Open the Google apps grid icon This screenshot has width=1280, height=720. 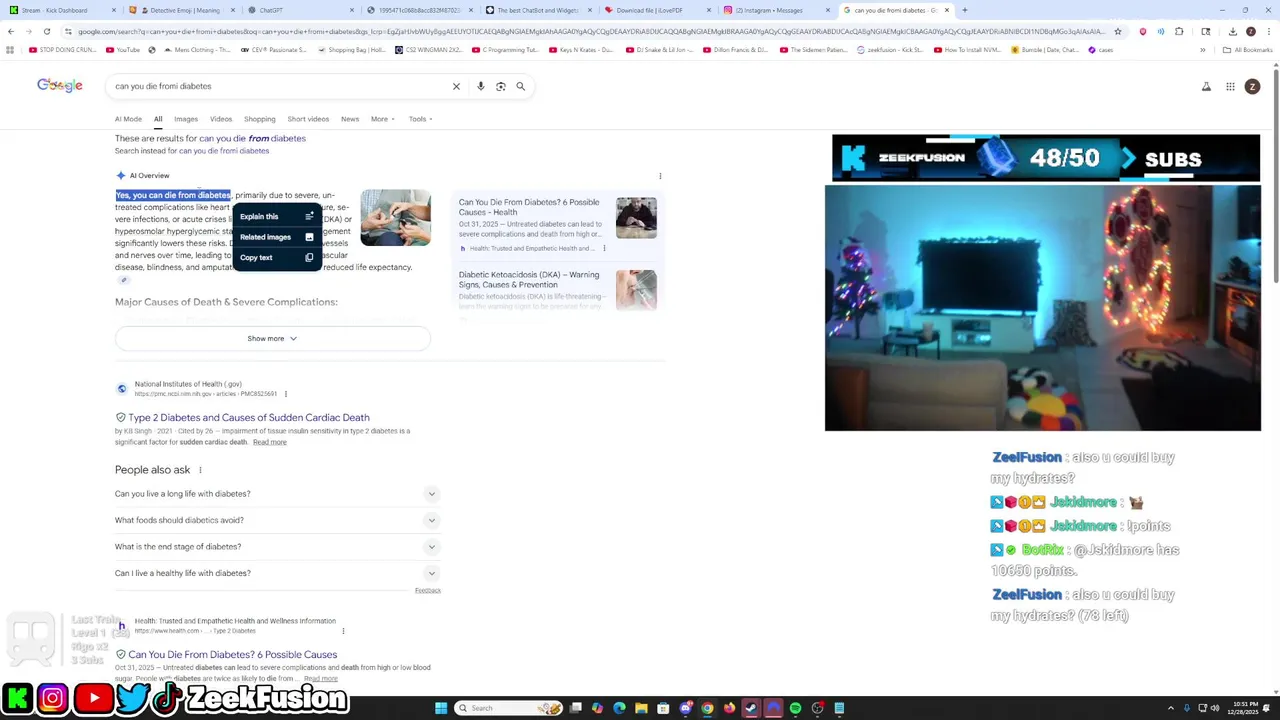[1230, 87]
